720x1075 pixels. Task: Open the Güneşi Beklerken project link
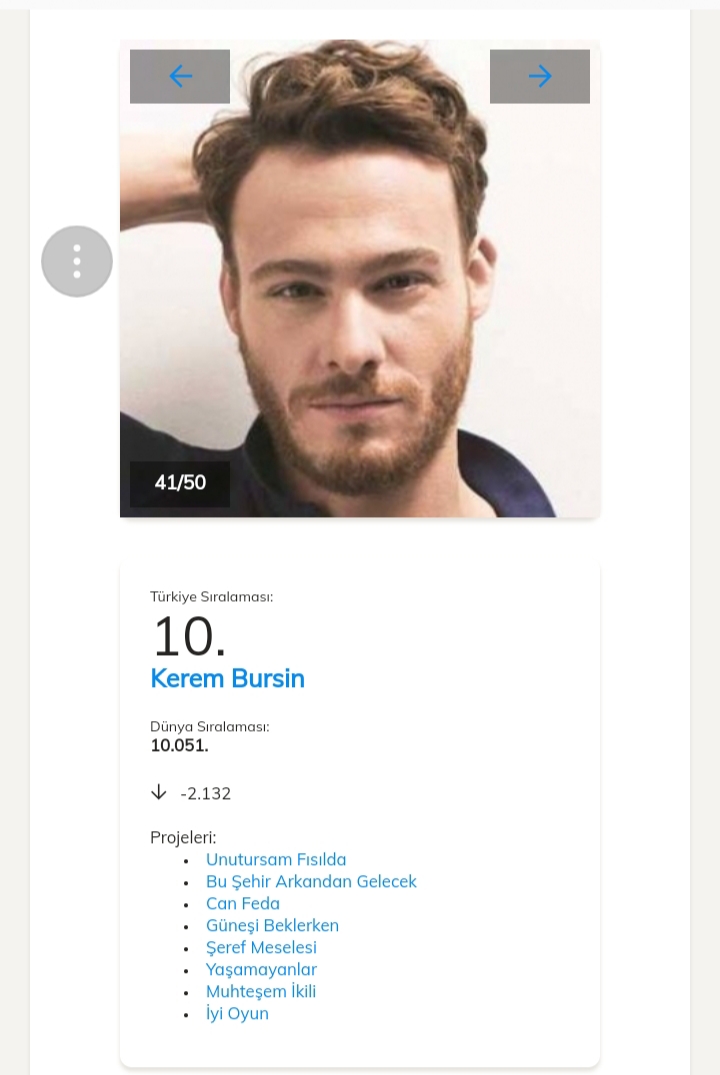[x=272, y=926]
